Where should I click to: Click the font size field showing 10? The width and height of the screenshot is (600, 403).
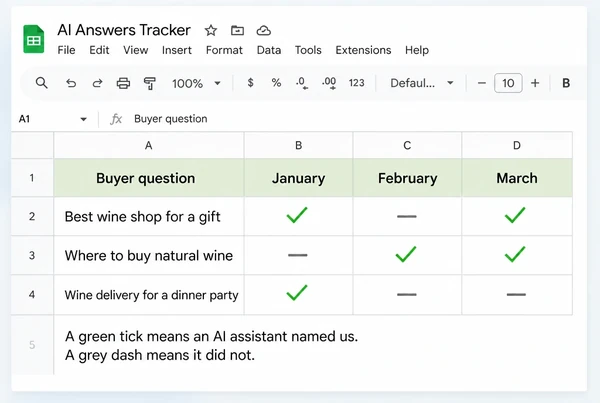click(508, 83)
